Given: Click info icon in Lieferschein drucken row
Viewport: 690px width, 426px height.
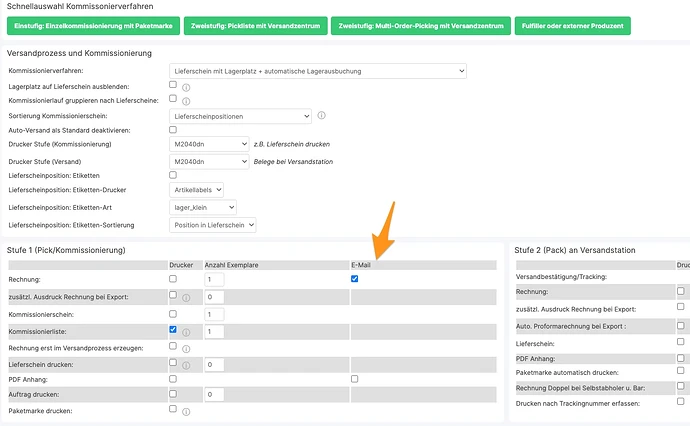Looking at the screenshot, I should 186,365.
